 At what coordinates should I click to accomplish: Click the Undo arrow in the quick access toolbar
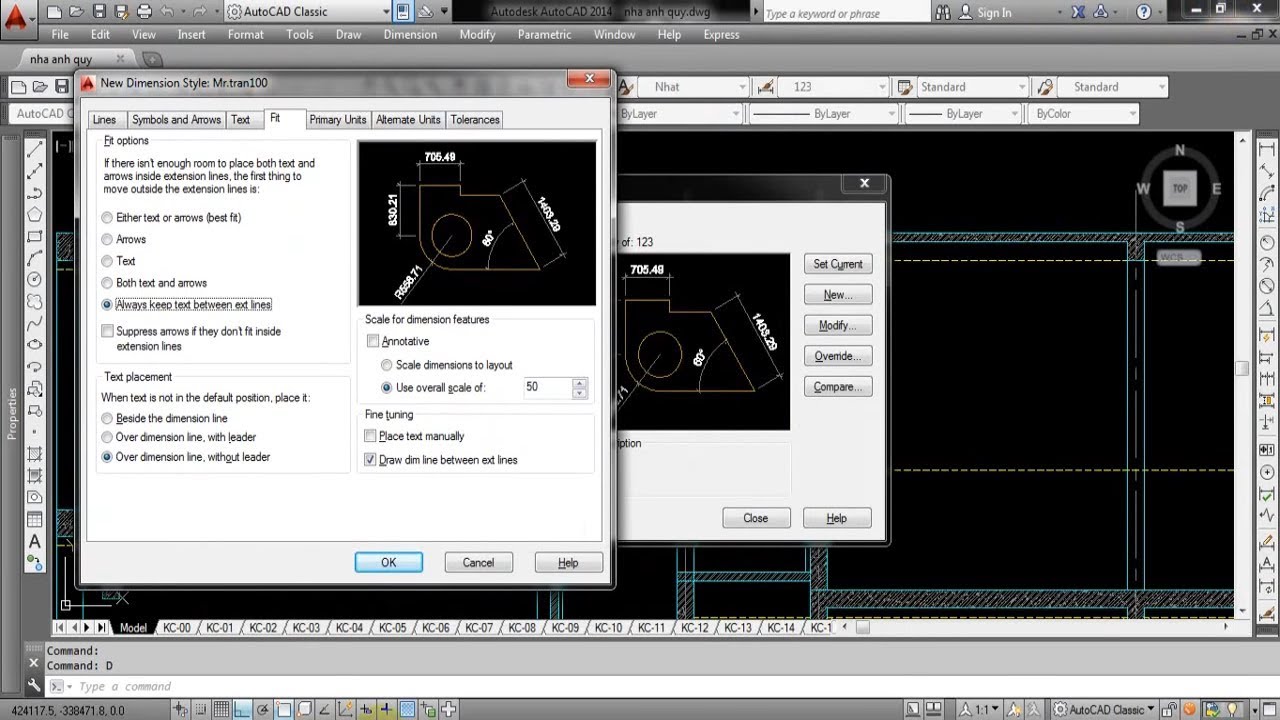coord(167,12)
